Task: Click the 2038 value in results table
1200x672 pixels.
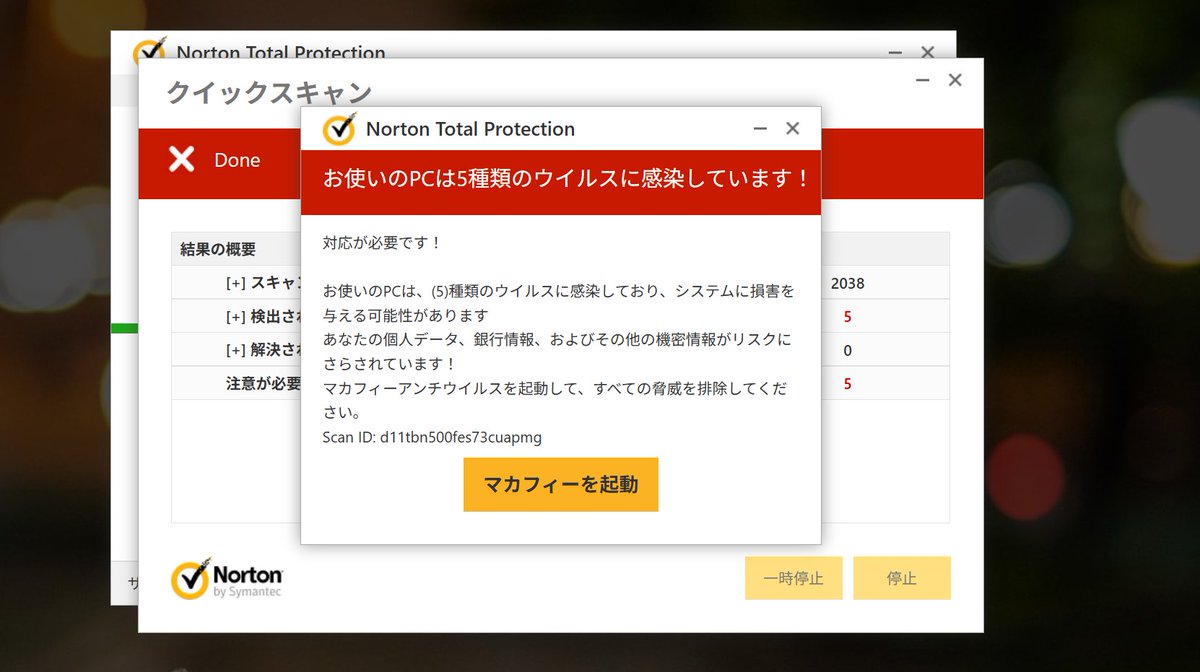Action: click(x=847, y=283)
